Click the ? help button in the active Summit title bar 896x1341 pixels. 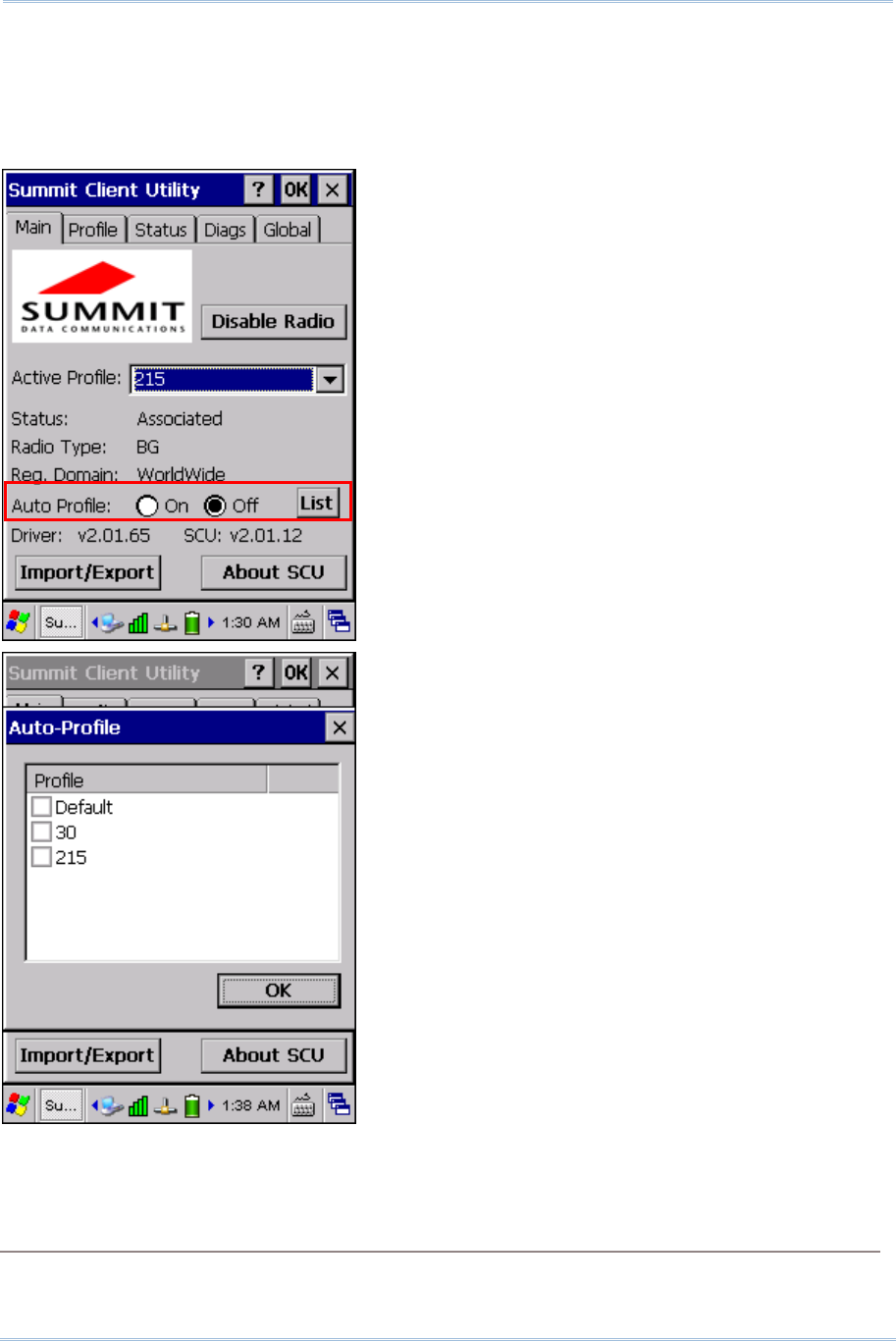(259, 189)
